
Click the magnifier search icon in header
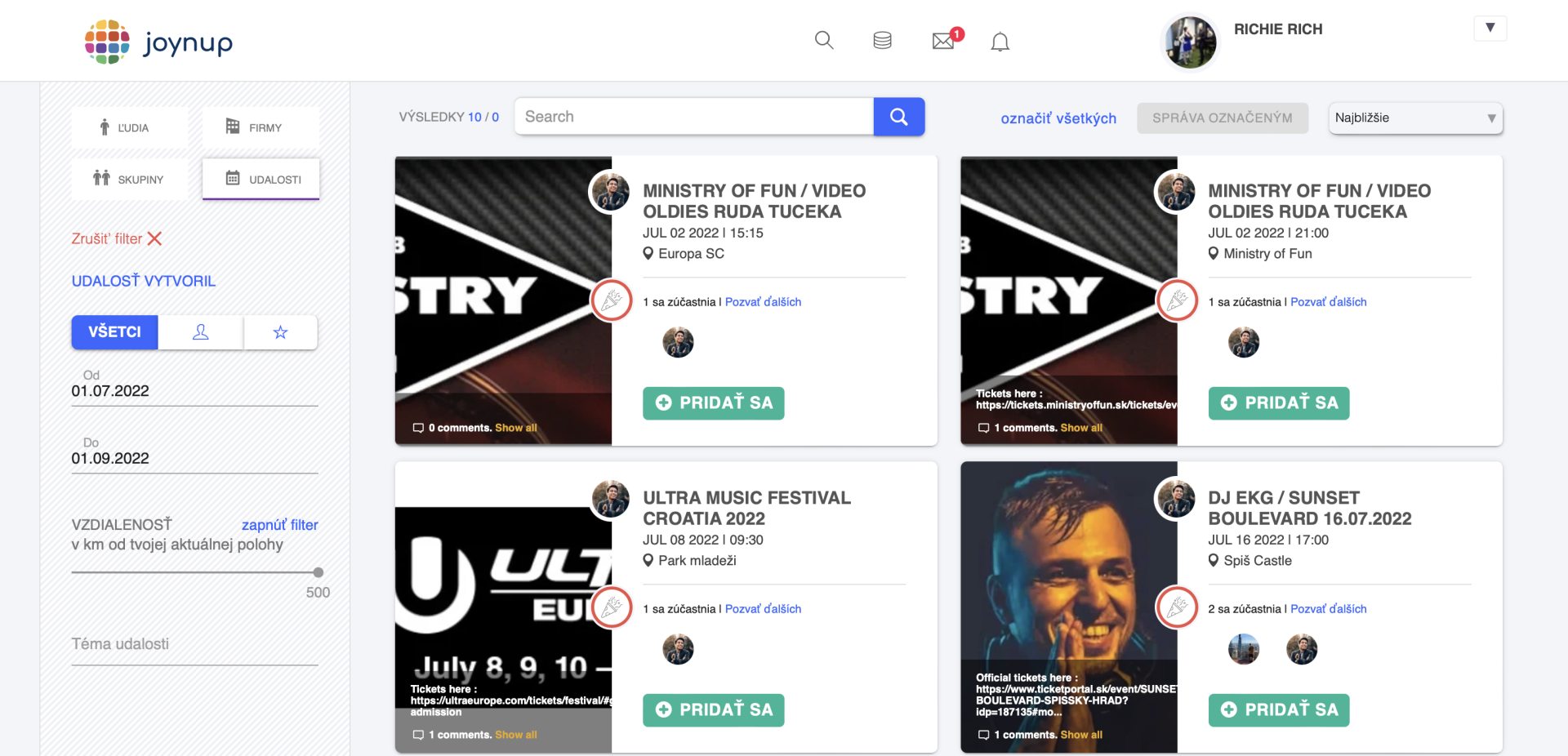[x=824, y=40]
